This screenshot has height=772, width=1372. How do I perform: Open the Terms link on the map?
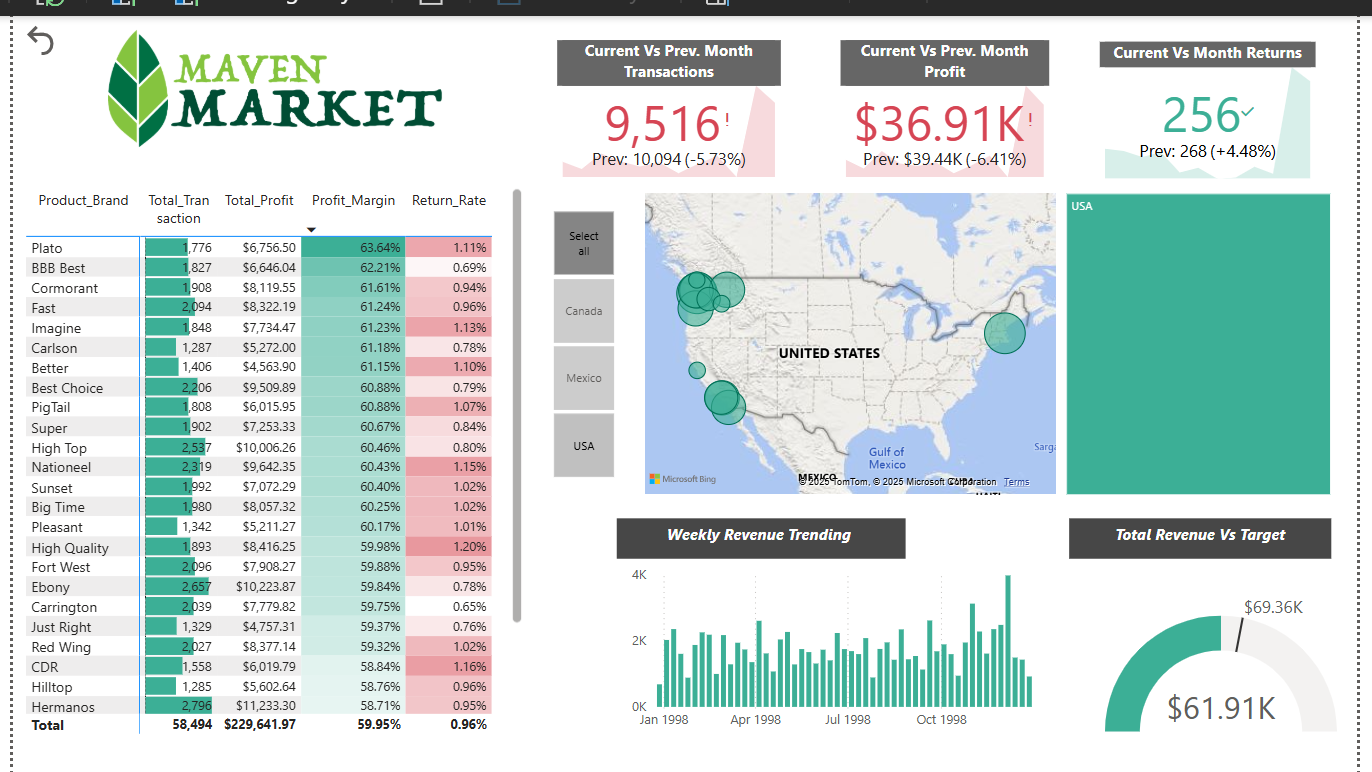pos(1016,481)
